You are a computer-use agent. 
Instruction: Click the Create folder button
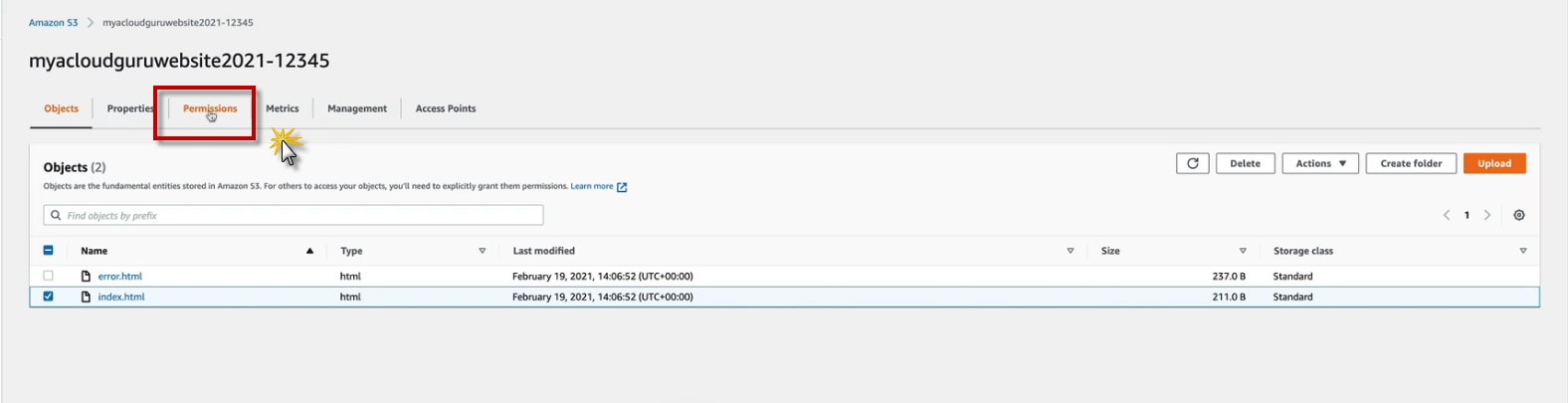pos(1411,163)
